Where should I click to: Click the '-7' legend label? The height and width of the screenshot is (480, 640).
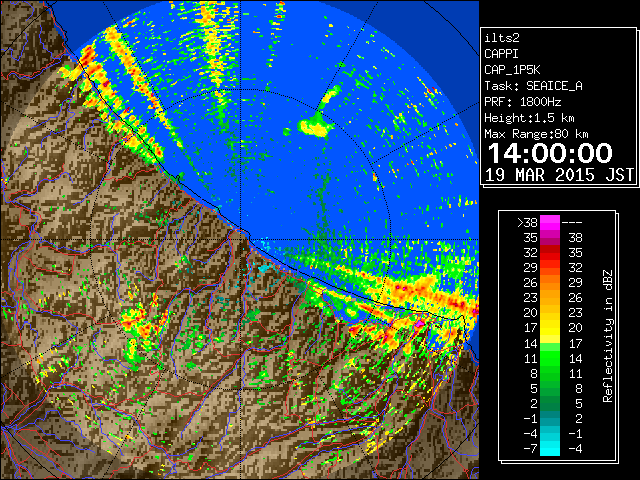(530, 449)
